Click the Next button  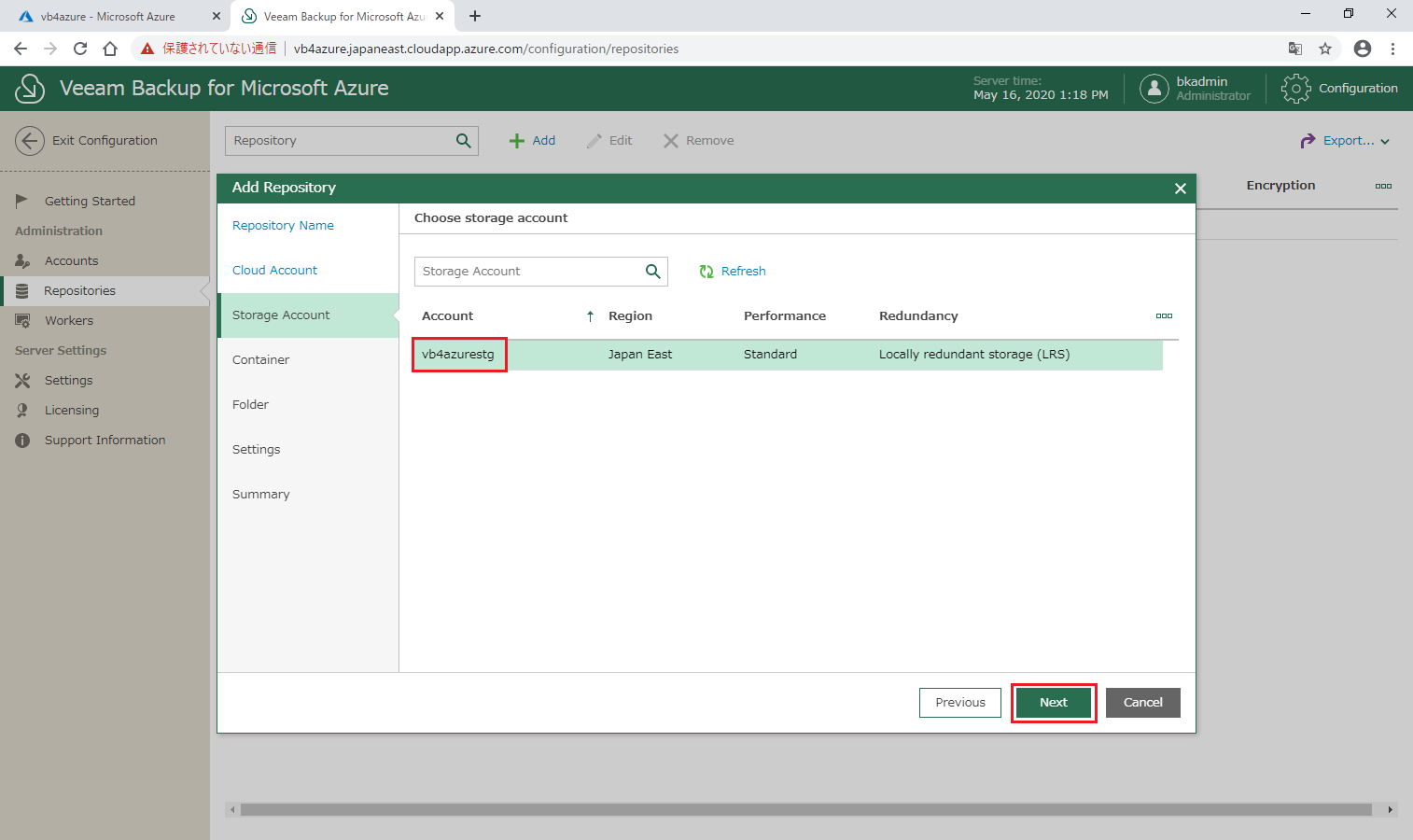coord(1054,703)
